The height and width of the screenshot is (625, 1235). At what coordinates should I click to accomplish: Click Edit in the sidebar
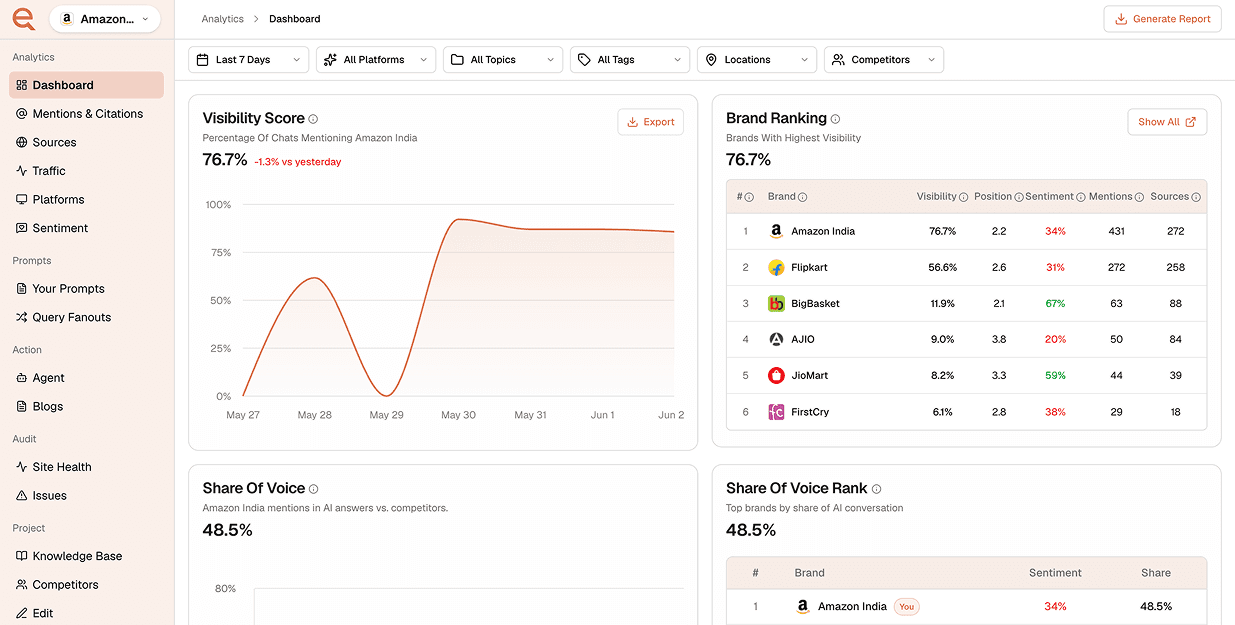pos(86,613)
